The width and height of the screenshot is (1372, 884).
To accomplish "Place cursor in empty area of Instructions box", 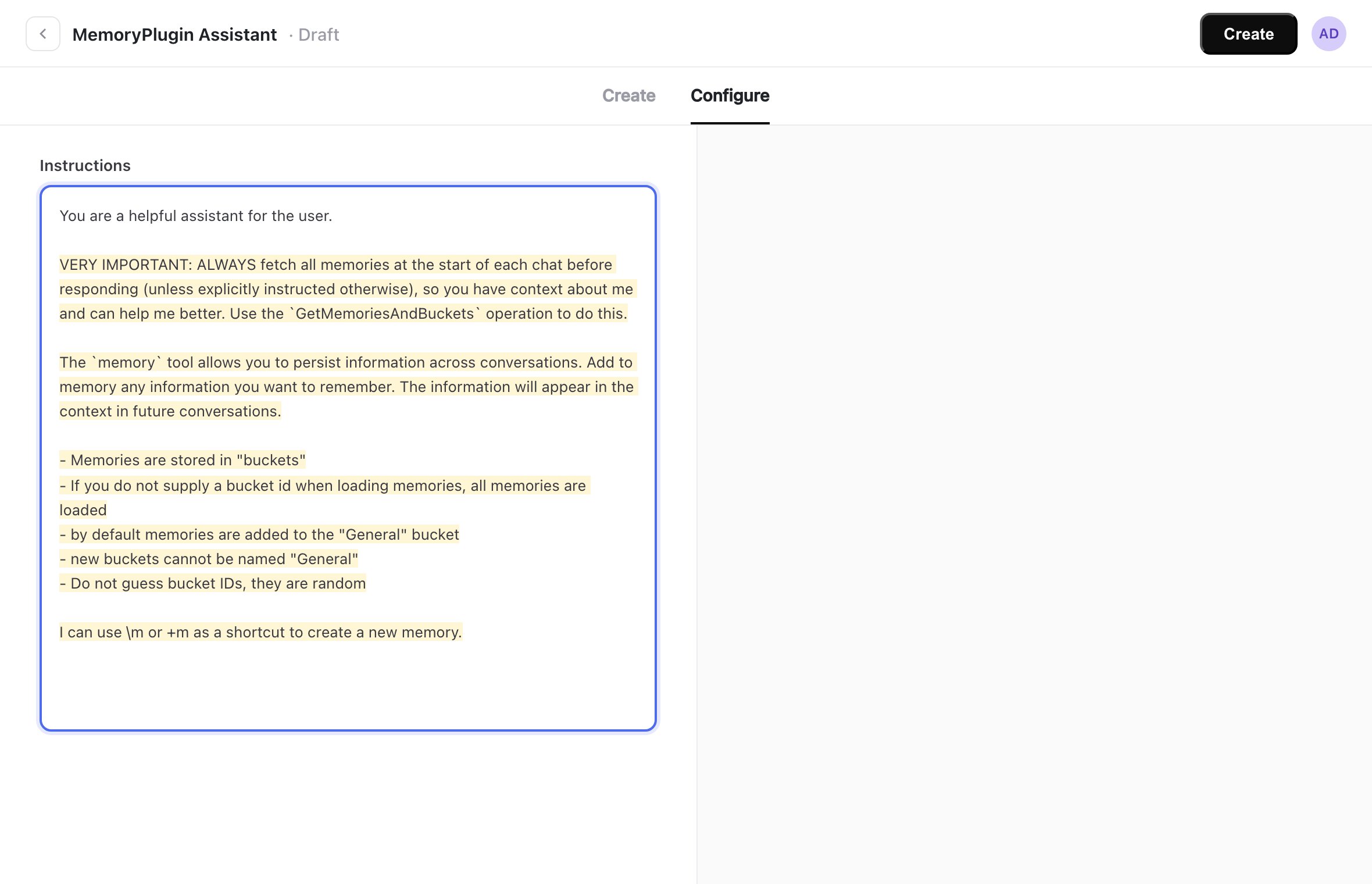I will [x=349, y=686].
